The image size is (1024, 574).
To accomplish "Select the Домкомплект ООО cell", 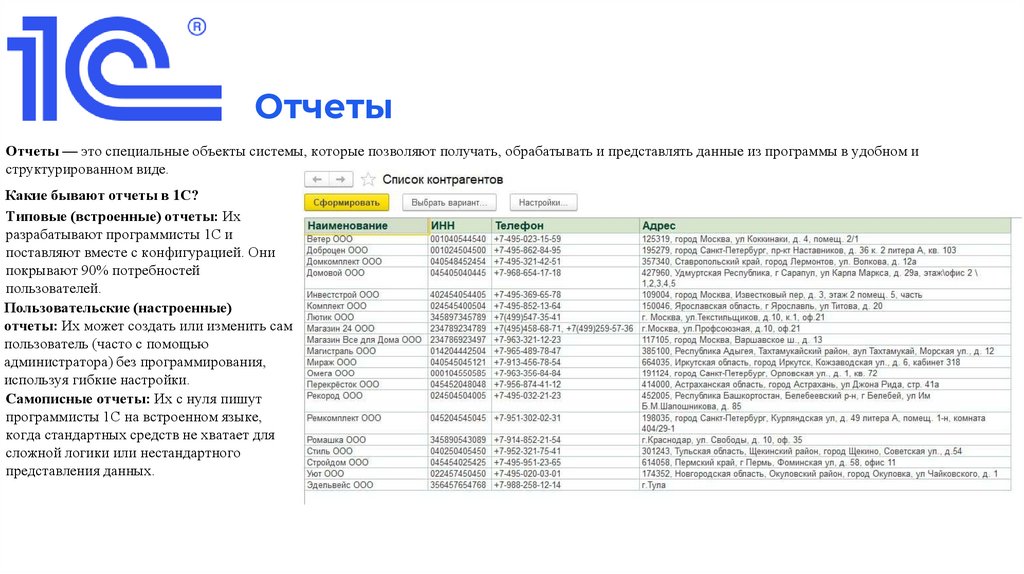I will point(366,261).
